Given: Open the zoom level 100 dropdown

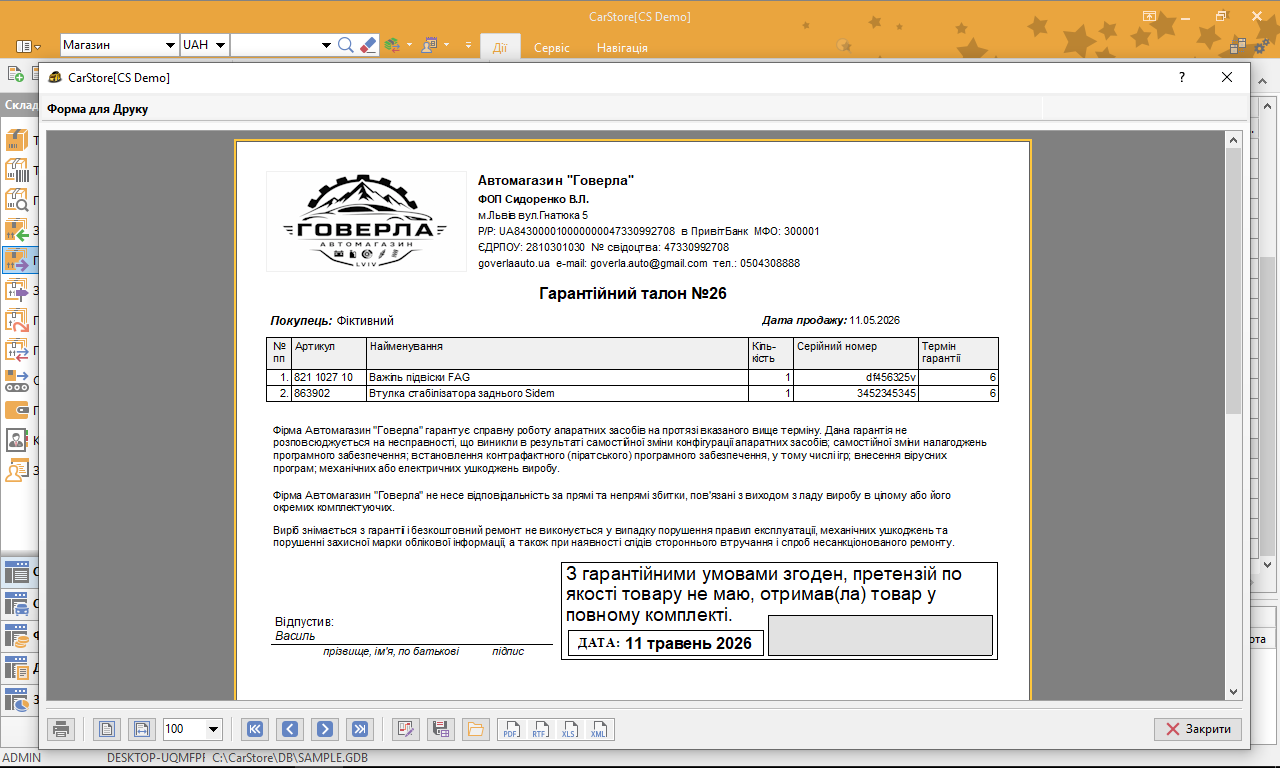Looking at the screenshot, I should click(213, 729).
